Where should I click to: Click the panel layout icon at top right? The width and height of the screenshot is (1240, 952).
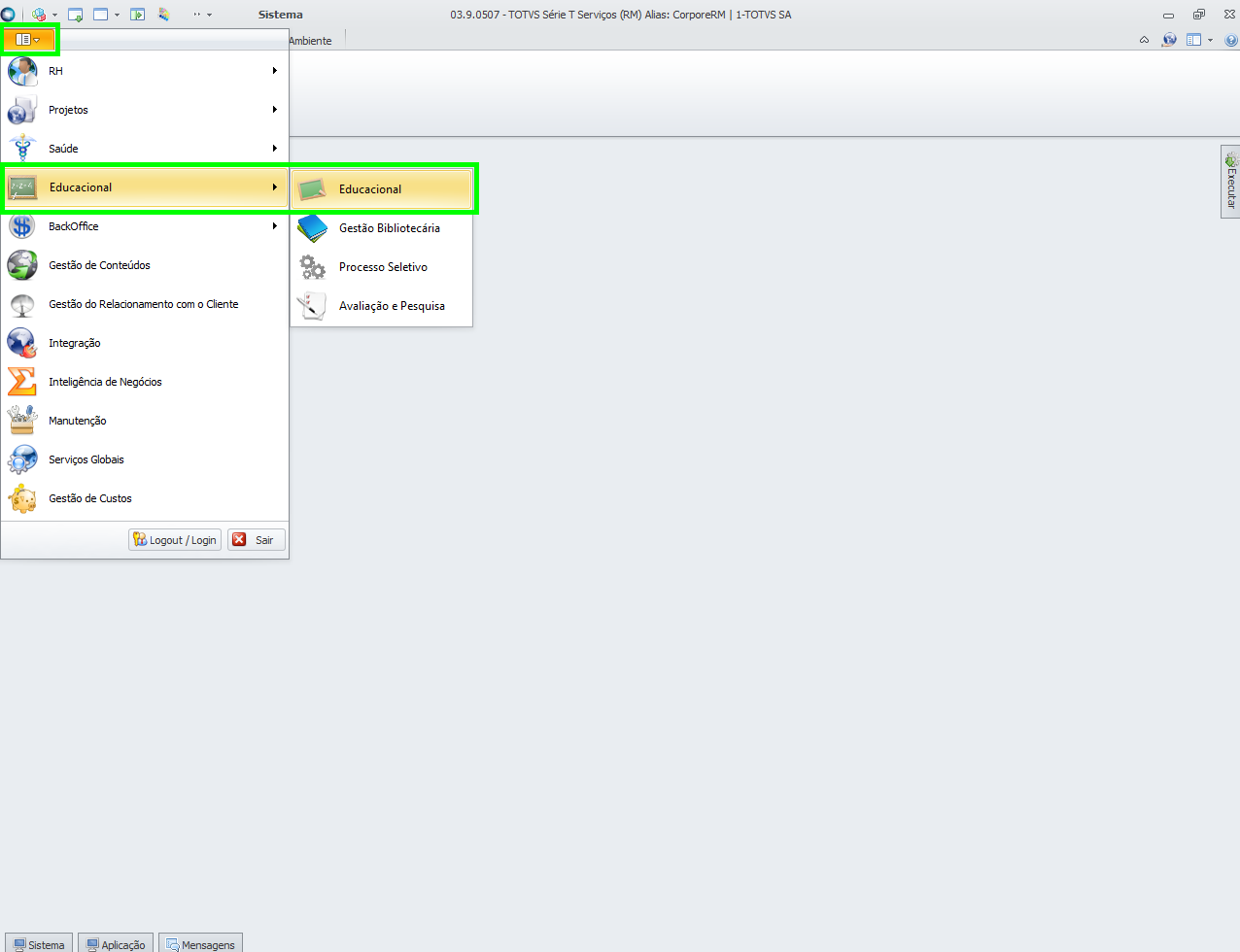(x=1193, y=40)
